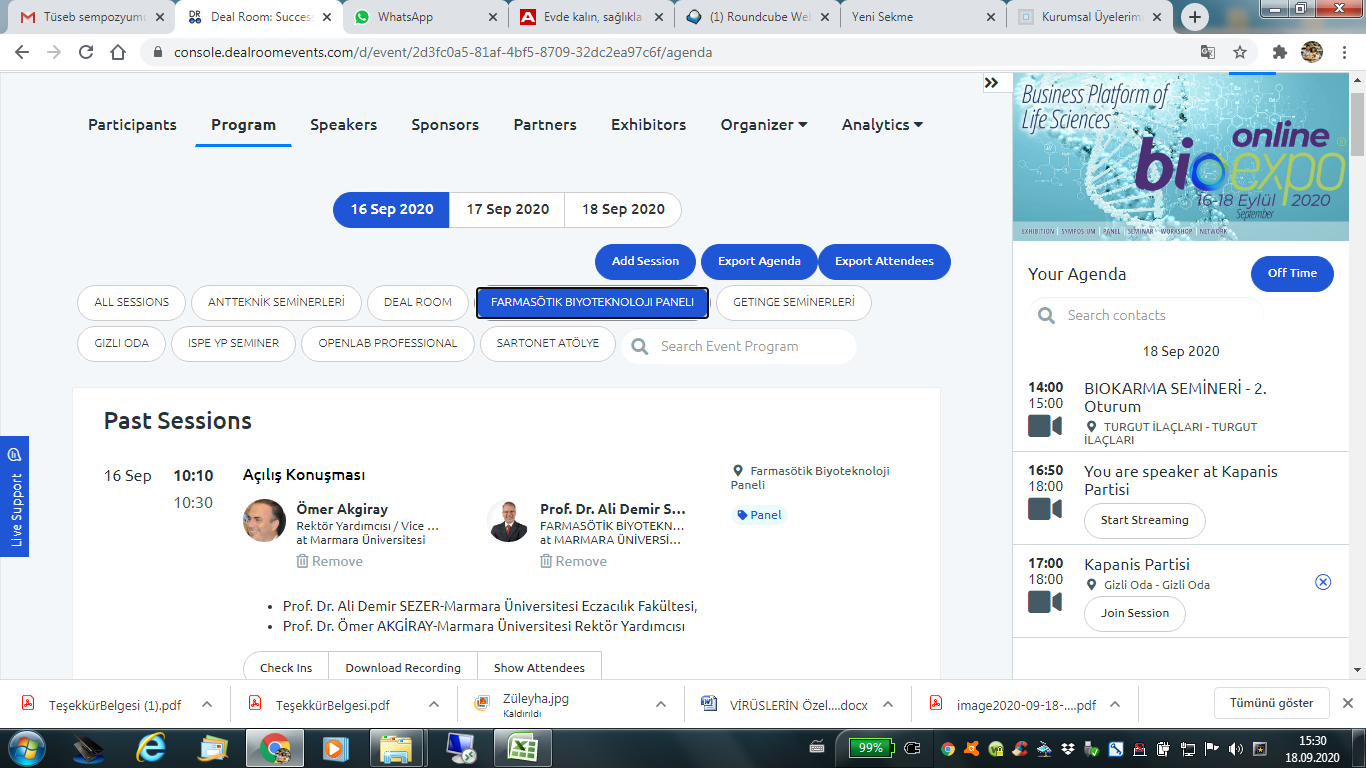Screen dimensions: 1366x768
Task: Open the Live Support side tab
Action: click(x=14, y=496)
